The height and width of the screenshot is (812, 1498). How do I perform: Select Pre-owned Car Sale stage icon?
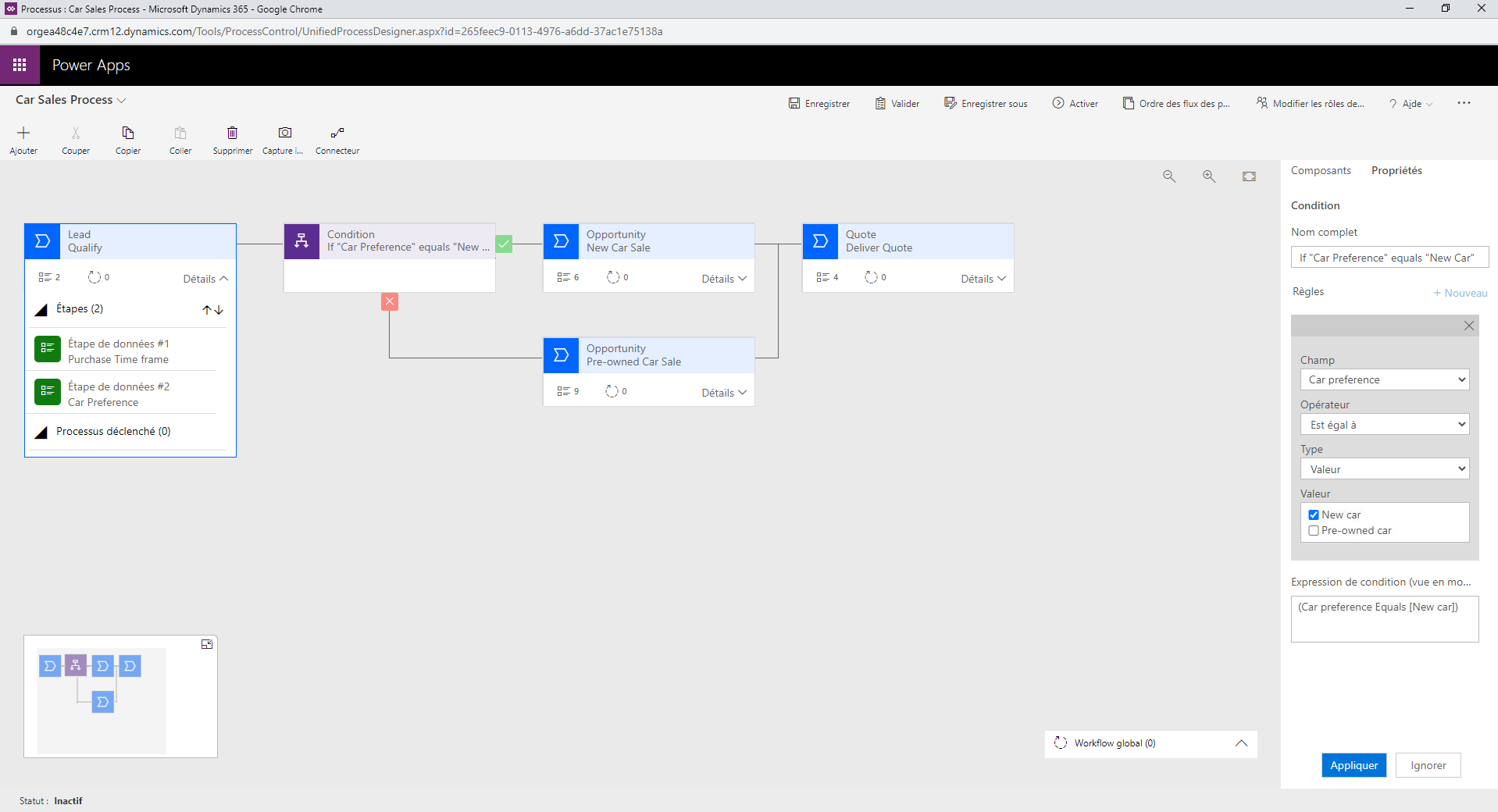point(561,355)
